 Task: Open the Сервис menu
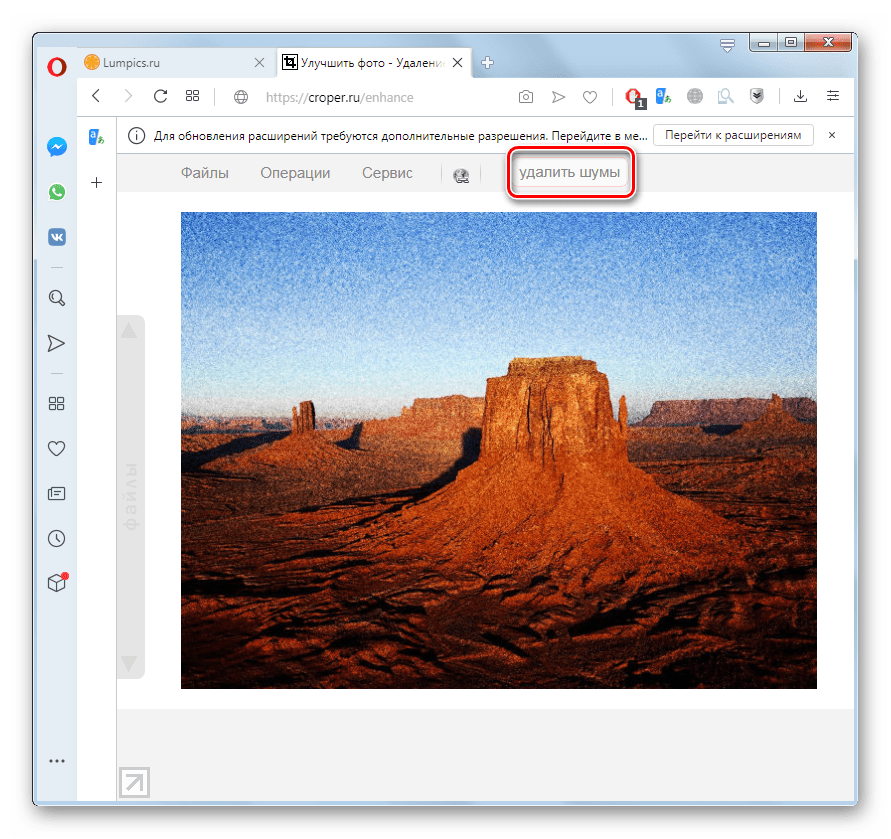387,173
